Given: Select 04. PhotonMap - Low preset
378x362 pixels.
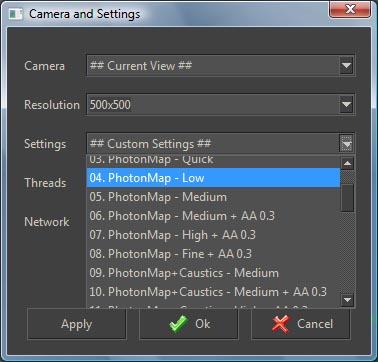Looking at the screenshot, I should pos(213,178).
